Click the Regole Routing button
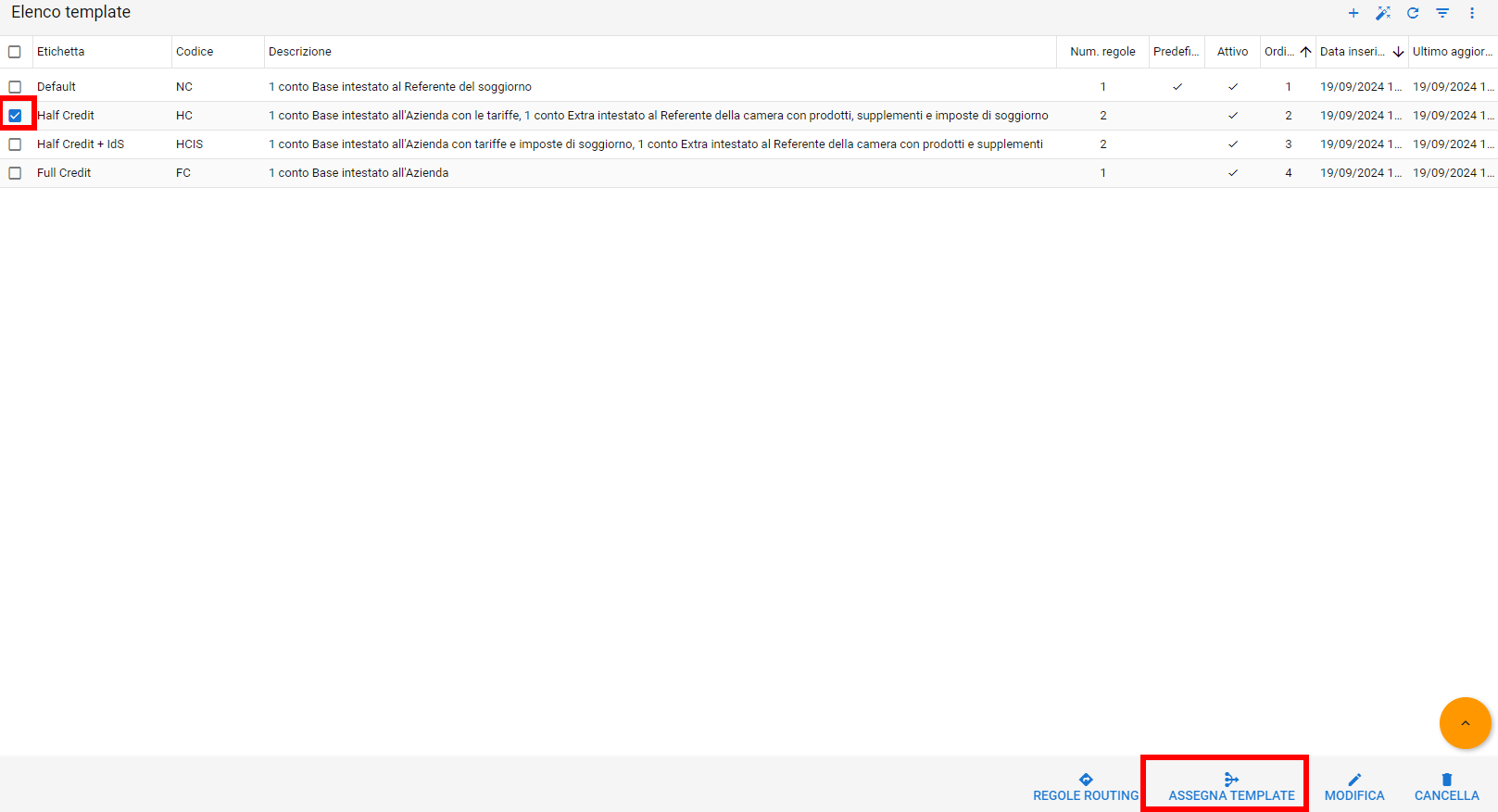This screenshot has width=1498, height=812. tap(1086, 787)
